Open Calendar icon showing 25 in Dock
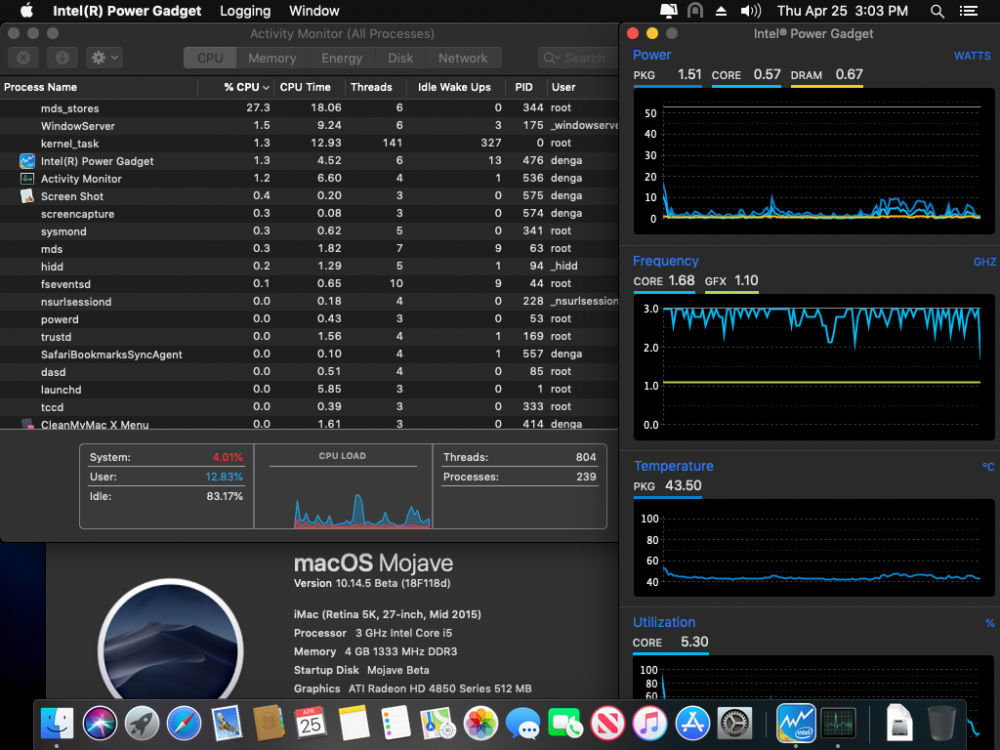The width and height of the screenshot is (1000, 750). click(311, 723)
